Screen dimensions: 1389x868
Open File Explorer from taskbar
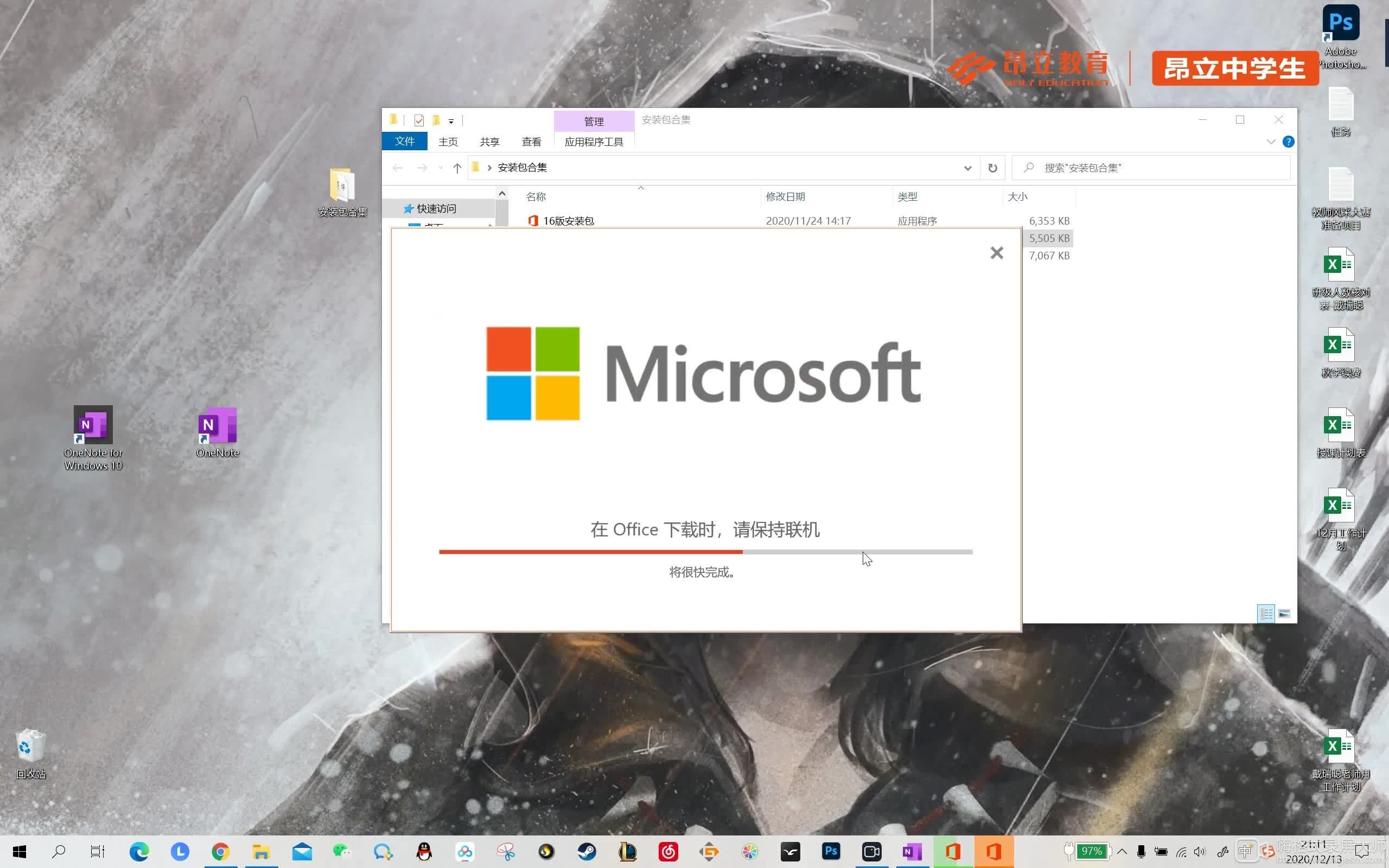261,852
